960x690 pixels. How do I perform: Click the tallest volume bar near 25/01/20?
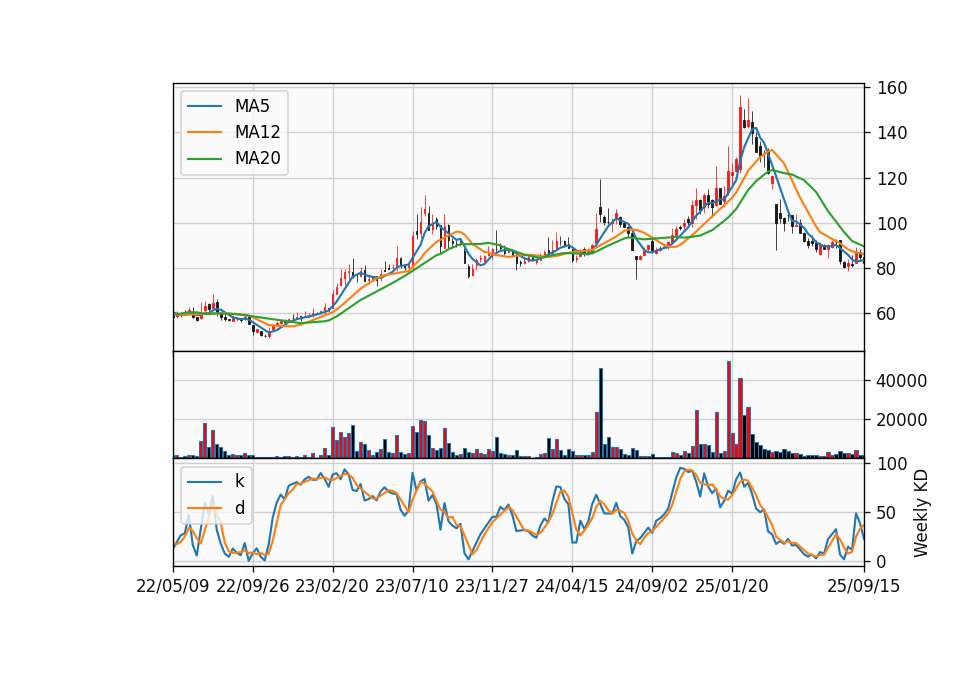click(729, 410)
